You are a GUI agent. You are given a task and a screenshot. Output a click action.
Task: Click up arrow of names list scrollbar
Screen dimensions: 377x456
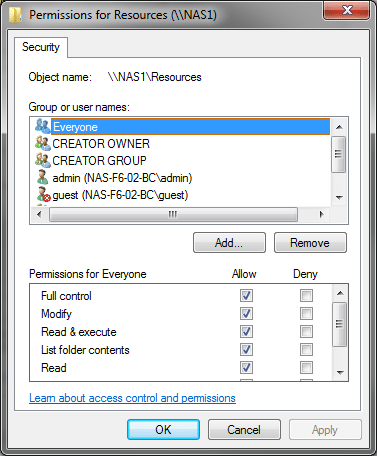click(339, 127)
